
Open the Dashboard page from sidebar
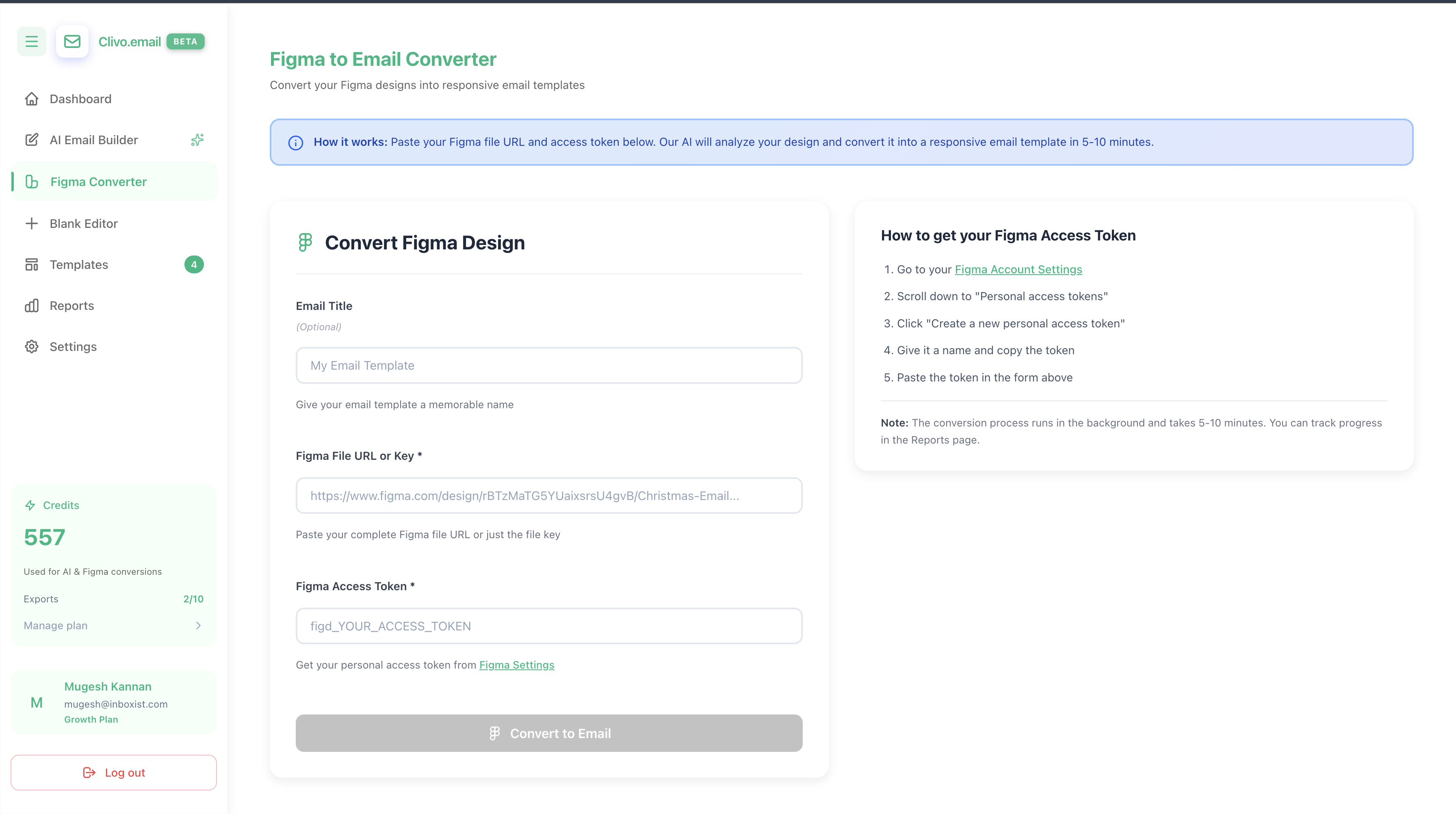[80, 99]
